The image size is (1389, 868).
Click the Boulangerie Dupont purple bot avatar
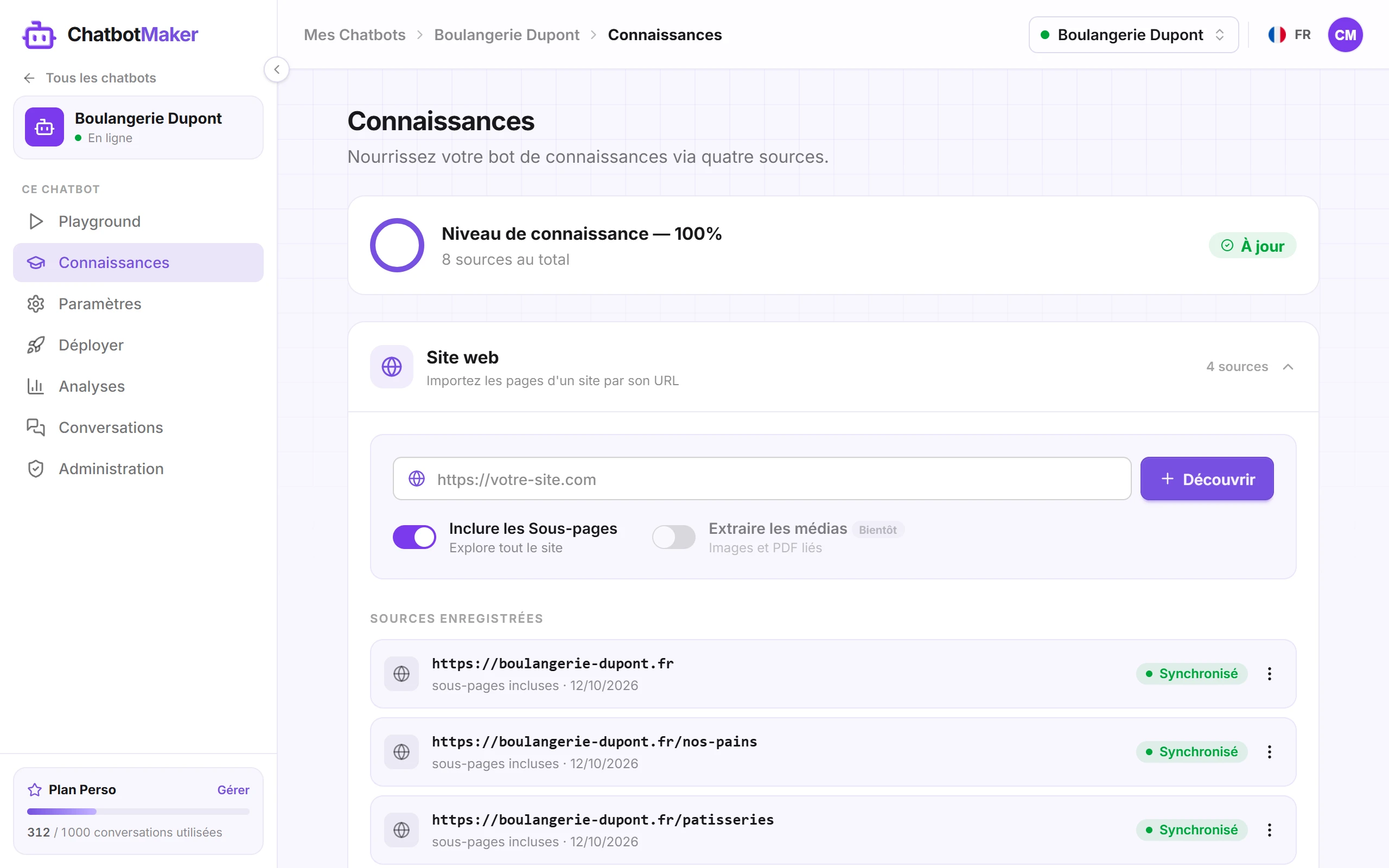coord(44,127)
